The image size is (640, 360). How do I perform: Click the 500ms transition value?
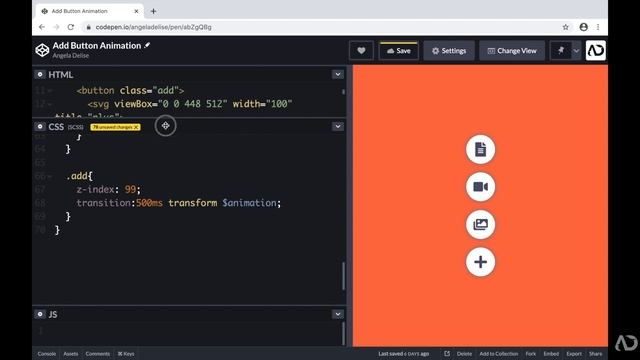click(149, 203)
